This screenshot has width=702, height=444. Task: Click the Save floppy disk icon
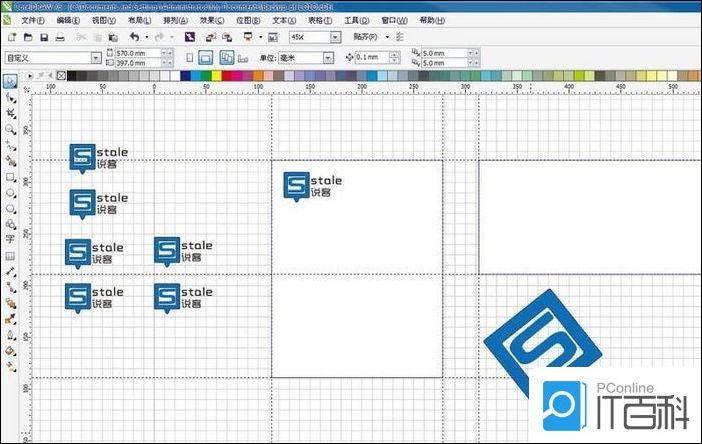coord(44,37)
